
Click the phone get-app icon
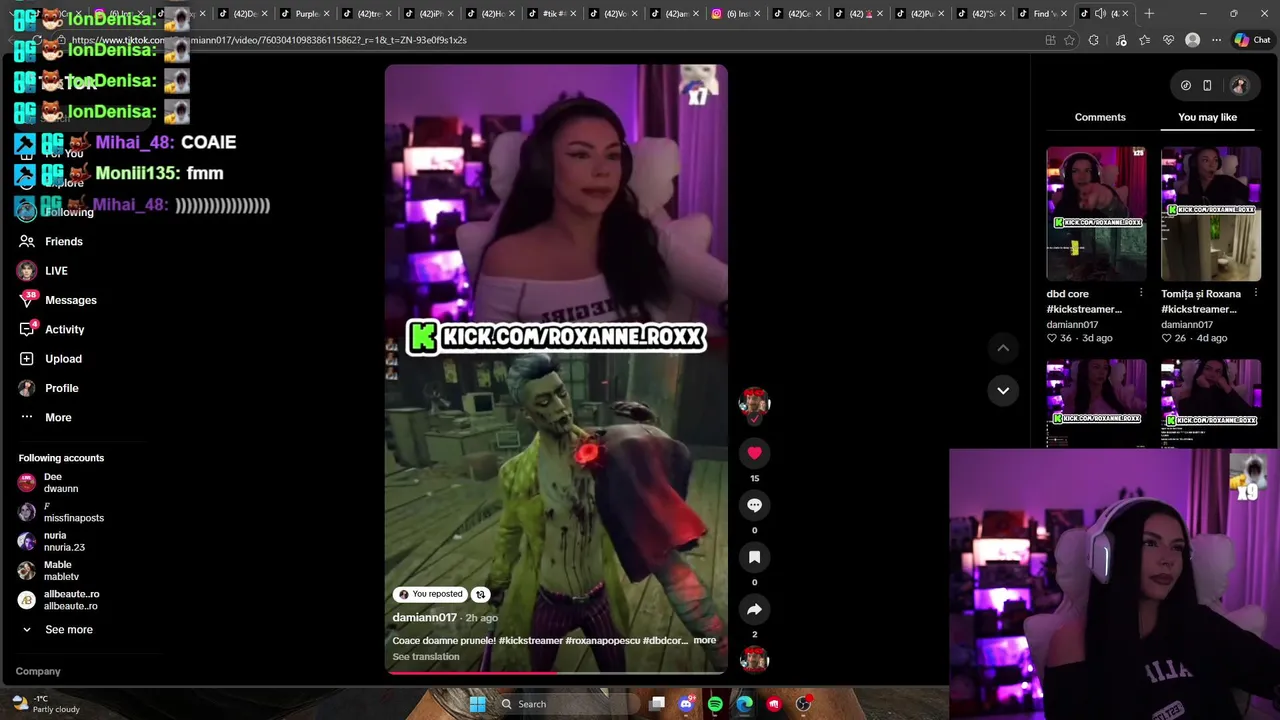[1207, 86]
